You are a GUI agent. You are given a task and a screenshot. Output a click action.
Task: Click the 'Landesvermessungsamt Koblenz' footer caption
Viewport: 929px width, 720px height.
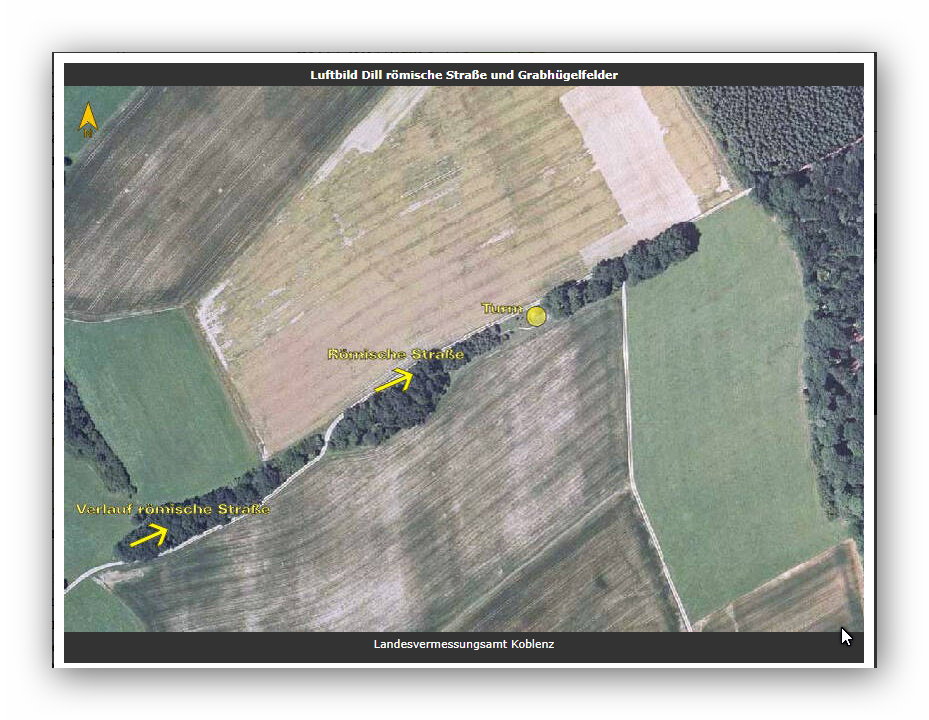point(463,644)
